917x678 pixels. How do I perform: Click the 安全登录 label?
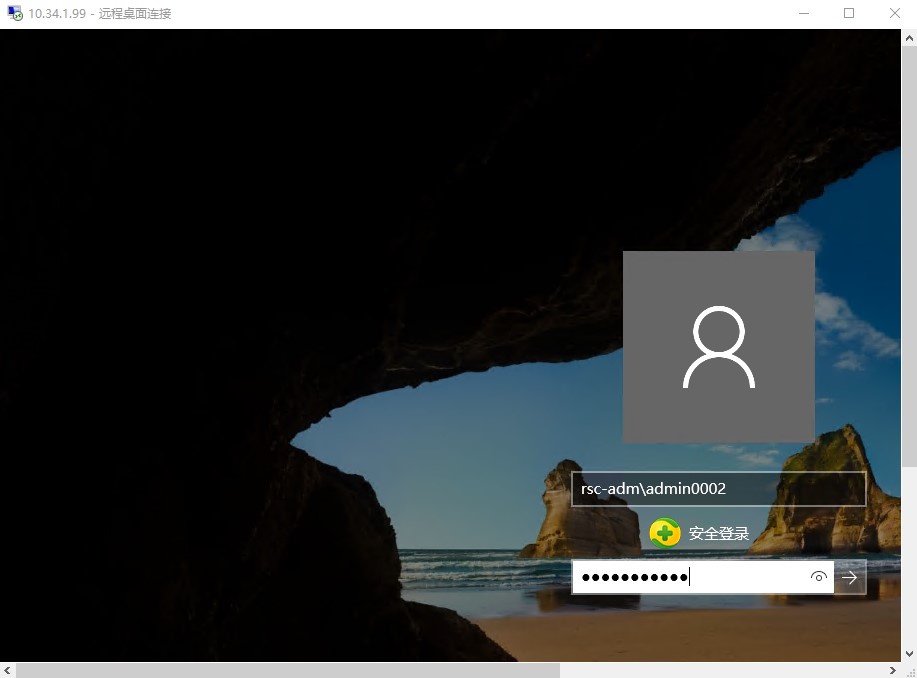(x=718, y=533)
